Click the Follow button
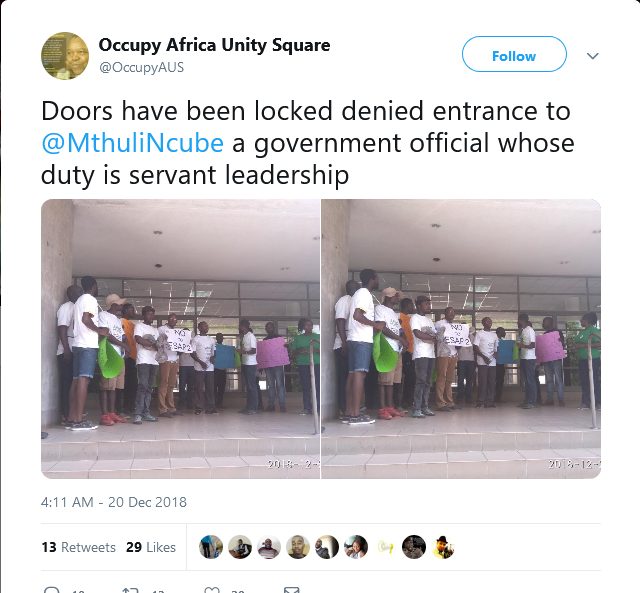Viewport: 640px width, 593px height. (514, 54)
